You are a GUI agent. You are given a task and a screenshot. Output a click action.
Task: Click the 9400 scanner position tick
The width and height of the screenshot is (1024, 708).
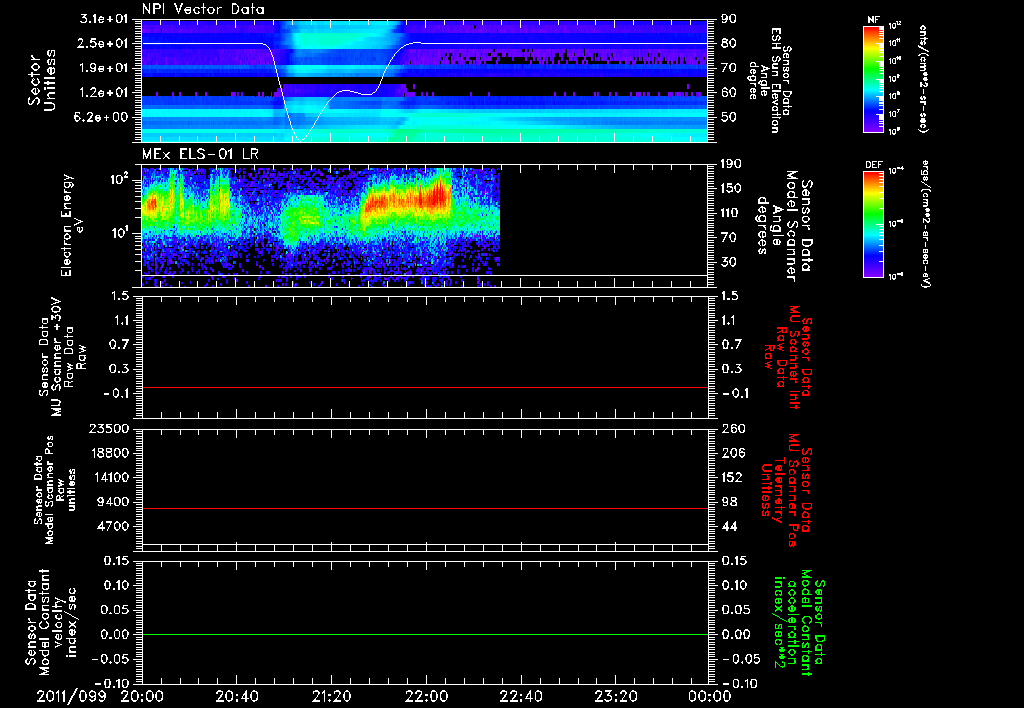click(x=115, y=502)
